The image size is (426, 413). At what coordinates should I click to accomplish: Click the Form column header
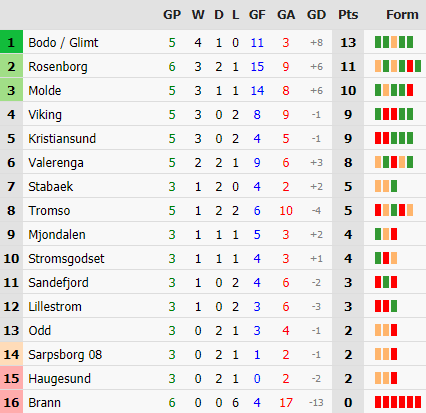[x=402, y=15]
